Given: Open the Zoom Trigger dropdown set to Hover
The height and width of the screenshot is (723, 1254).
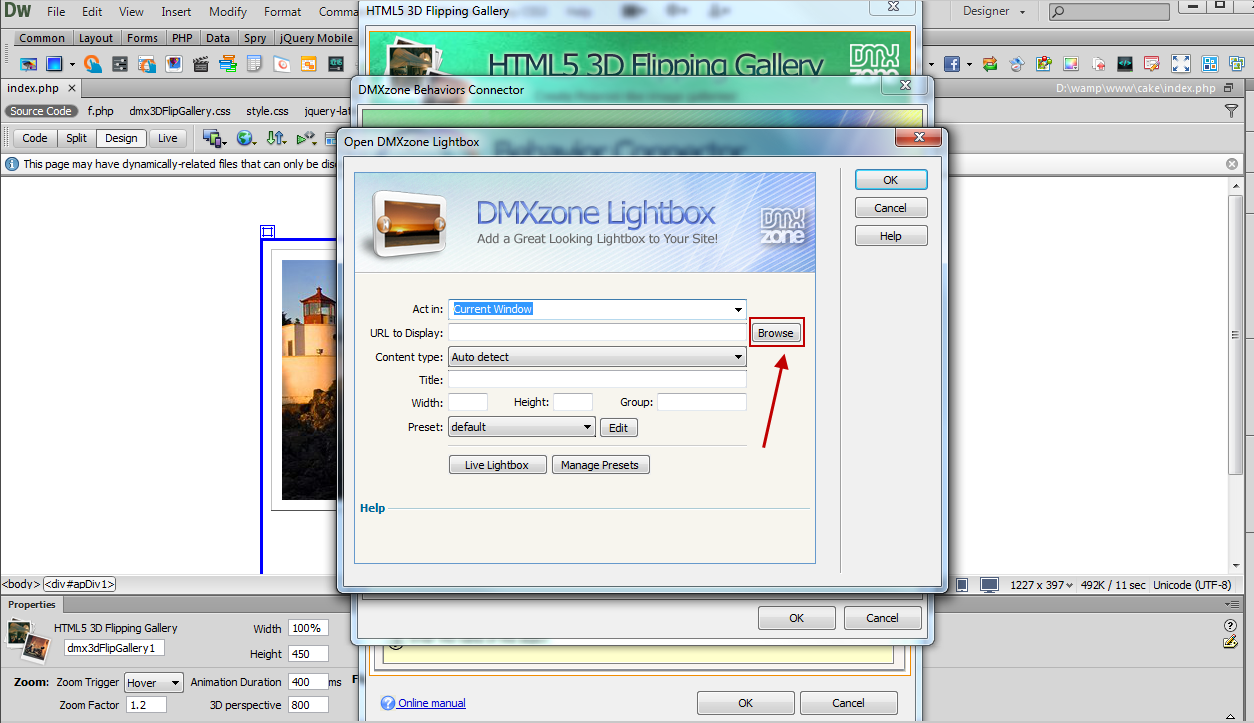Looking at the screenshot, I should click(x=154, y=683).
